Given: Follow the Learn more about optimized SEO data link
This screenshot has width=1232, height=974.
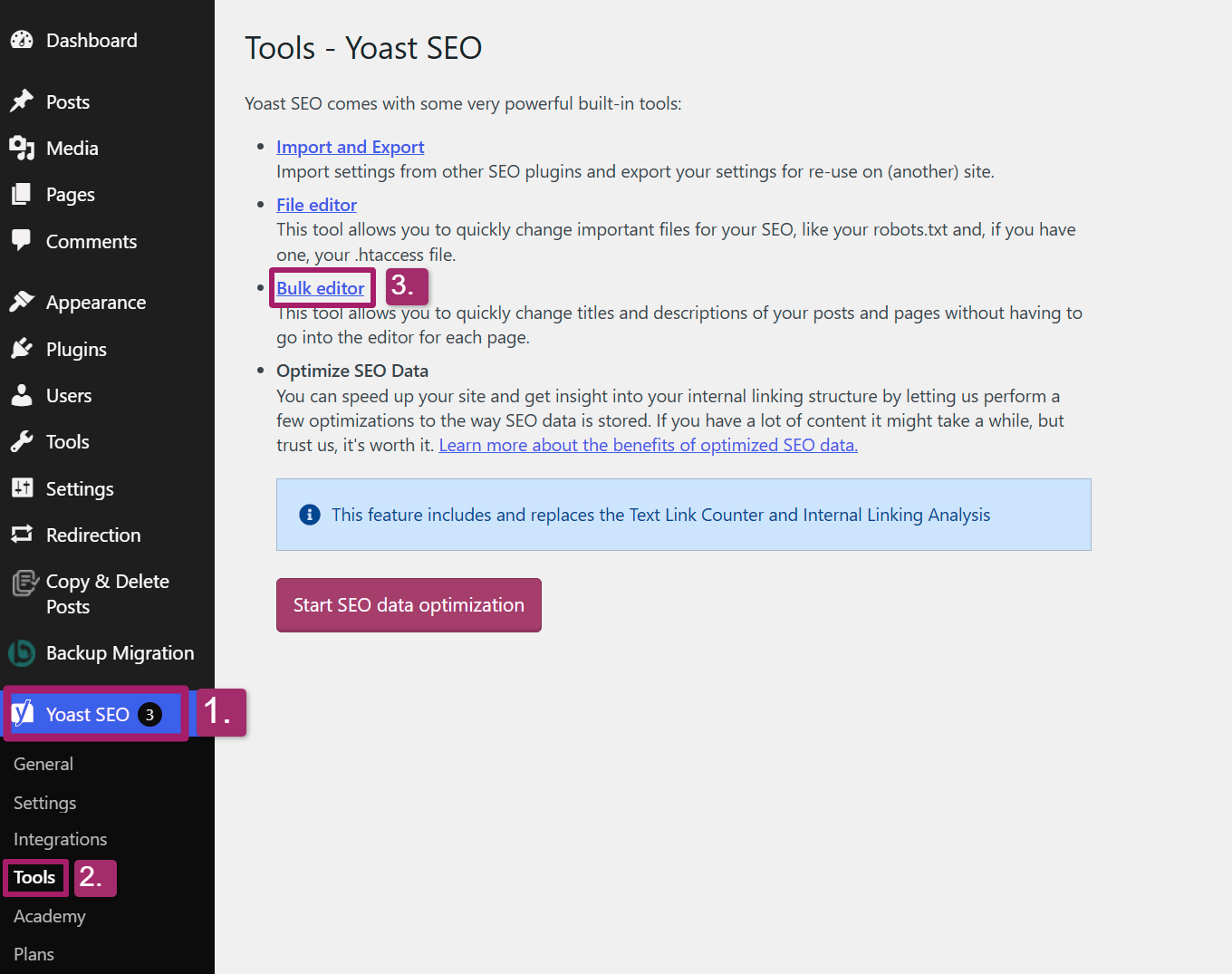Looking at the screenshot, I should (649, 445).
